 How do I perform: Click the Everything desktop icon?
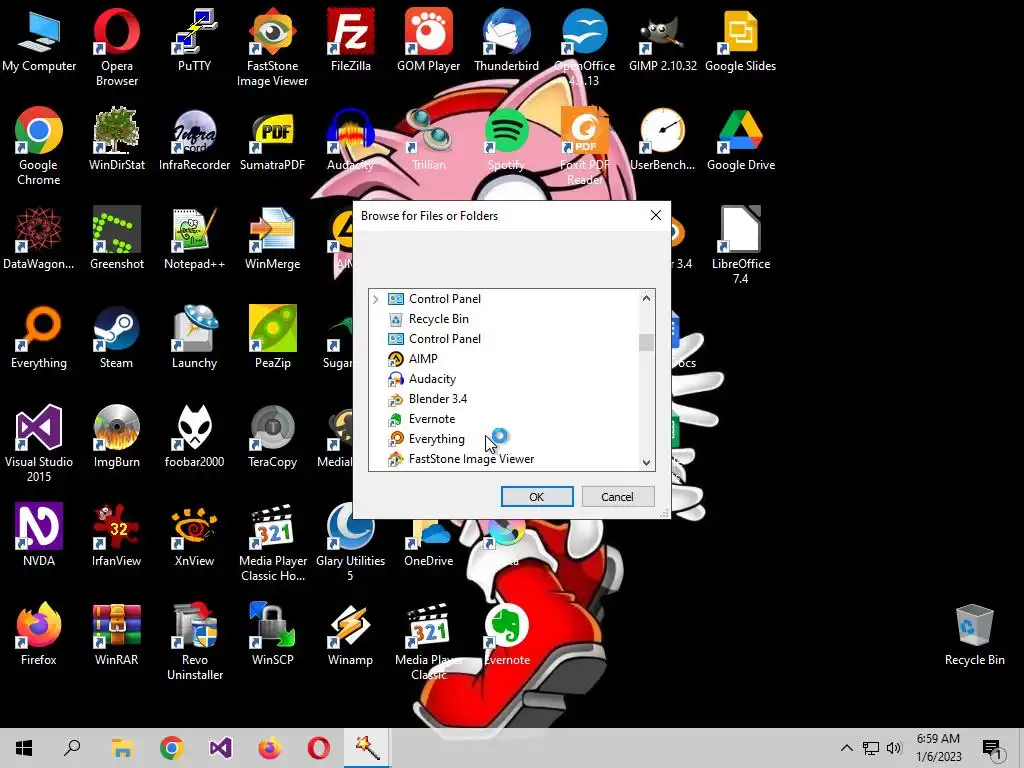pyautogui.click(x=39, y=337)
